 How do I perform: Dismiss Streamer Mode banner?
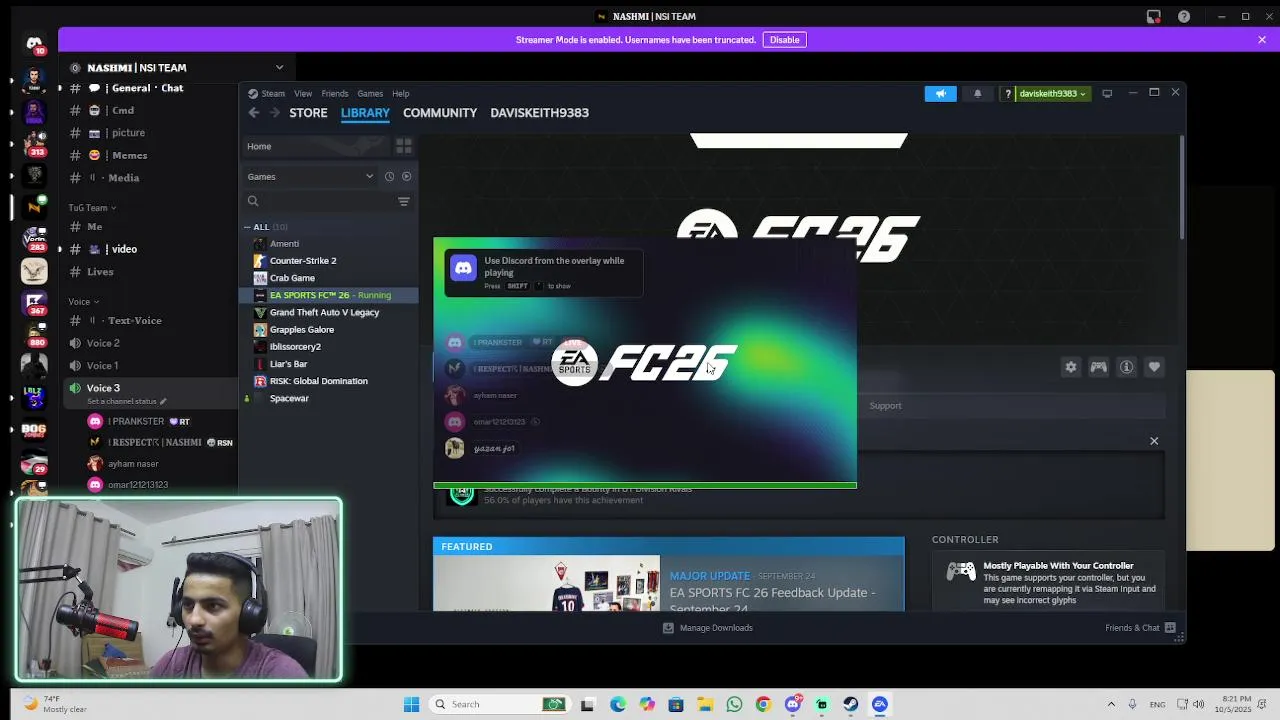point(1262,40)
